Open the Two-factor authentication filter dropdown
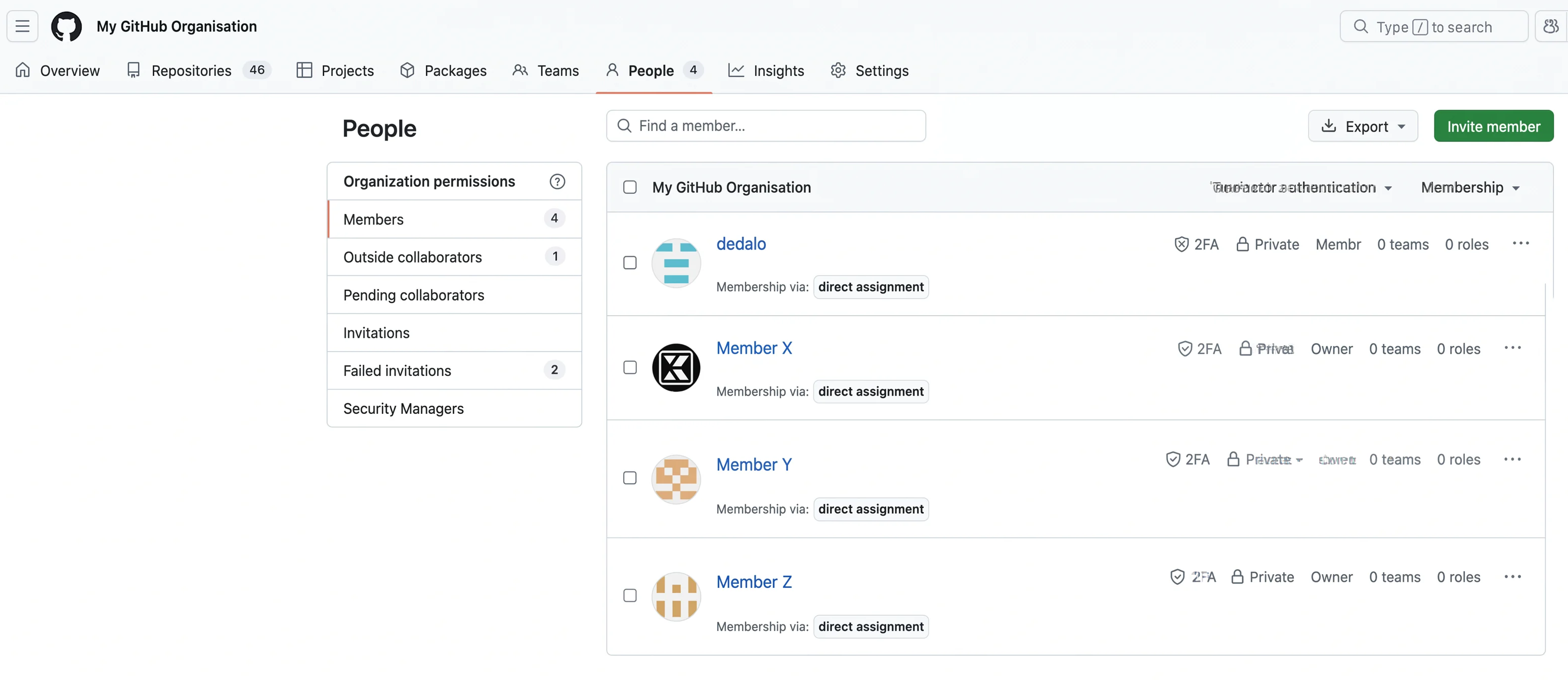This screenshot has width=1568, height=680. click(x=1301, y=188)
